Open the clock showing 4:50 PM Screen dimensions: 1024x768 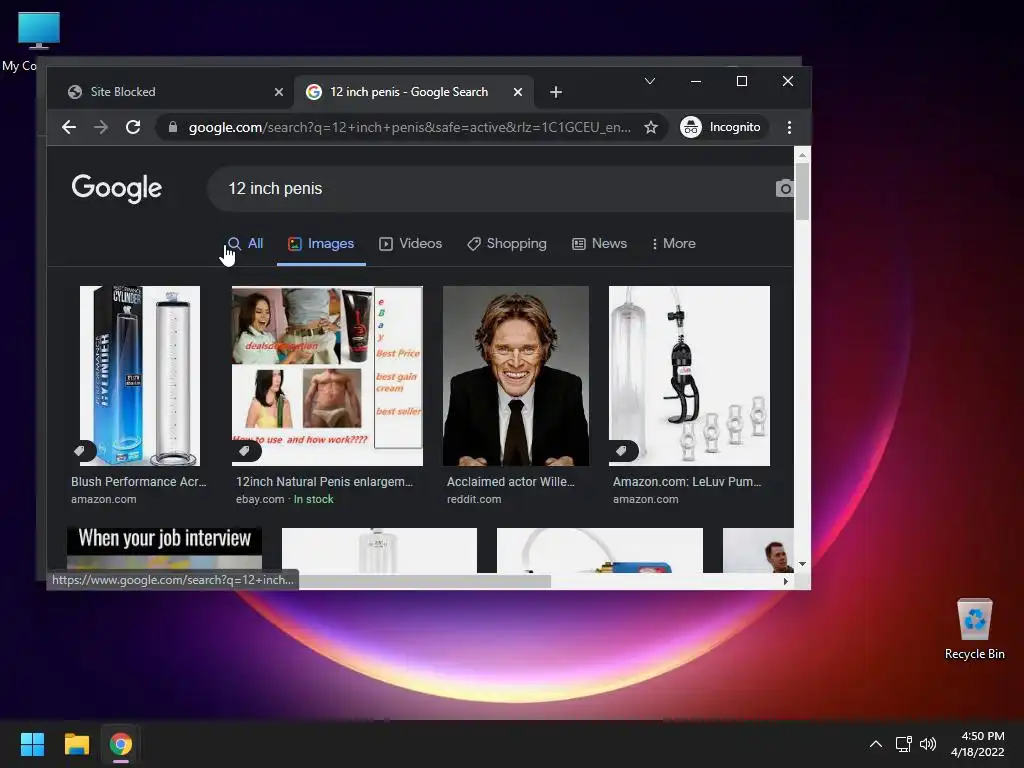[x=978, y=744]
